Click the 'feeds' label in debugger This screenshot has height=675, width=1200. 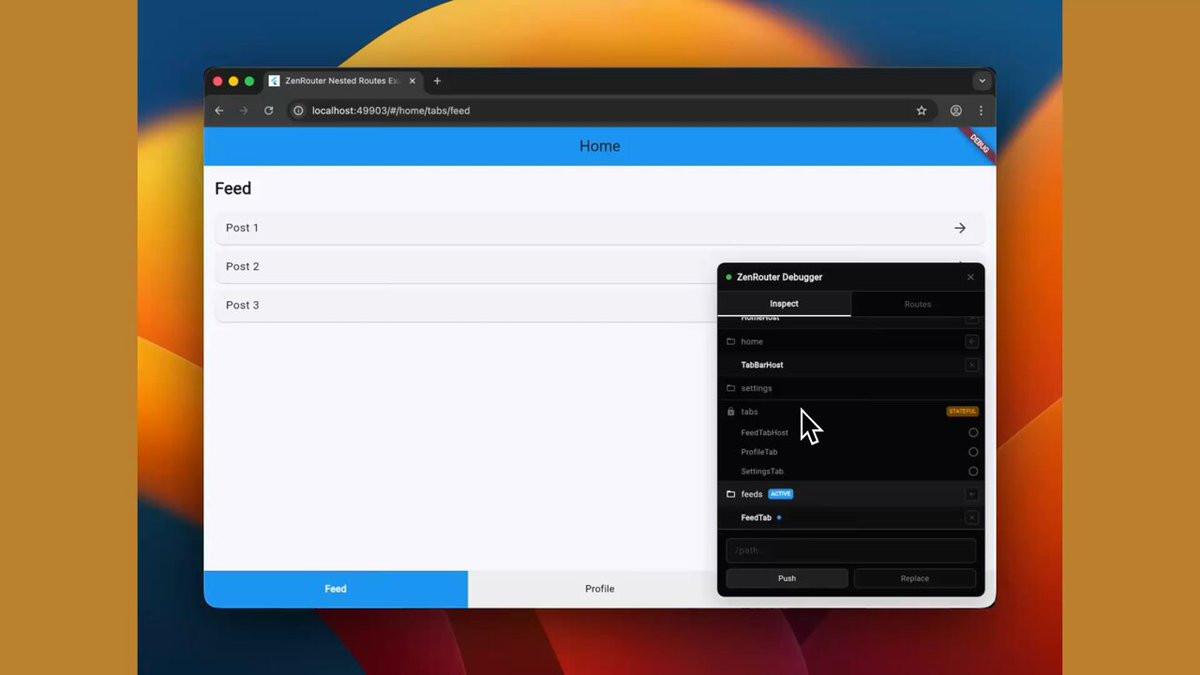pyautogui.click(x=752, y=494)
